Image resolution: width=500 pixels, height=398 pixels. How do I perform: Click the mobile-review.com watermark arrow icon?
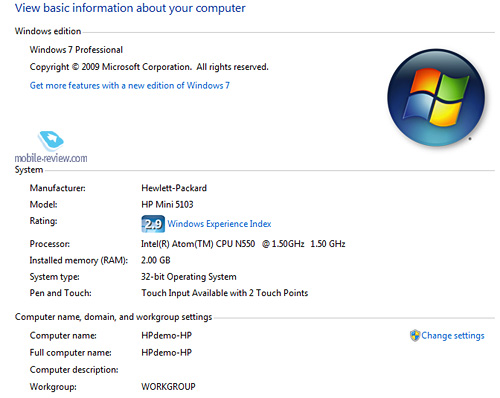[x=51, y=141]
